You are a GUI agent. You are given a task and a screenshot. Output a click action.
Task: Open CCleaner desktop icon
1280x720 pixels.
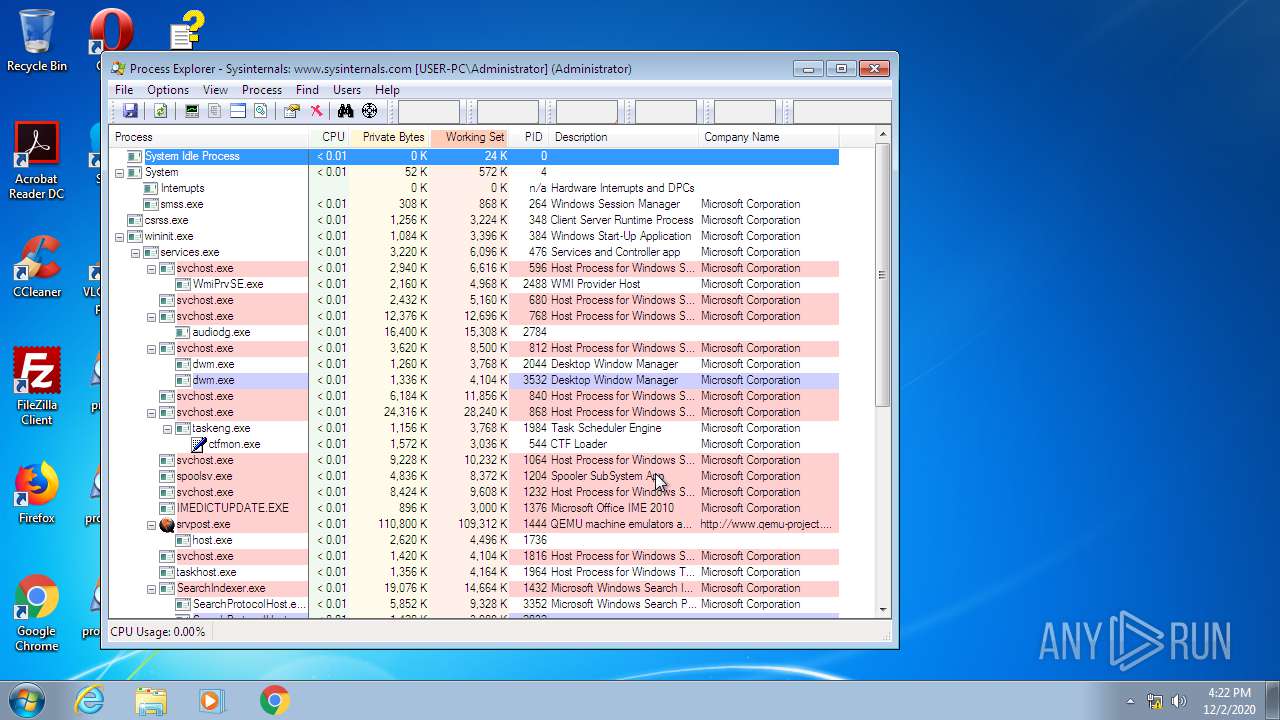tap(37, 267)
